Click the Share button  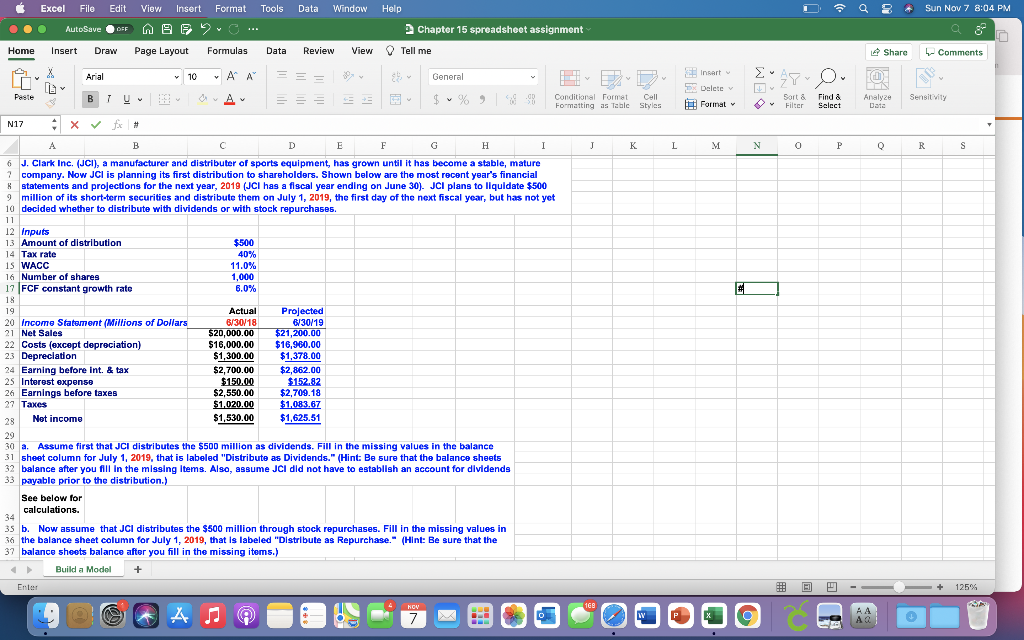(889, 50)
